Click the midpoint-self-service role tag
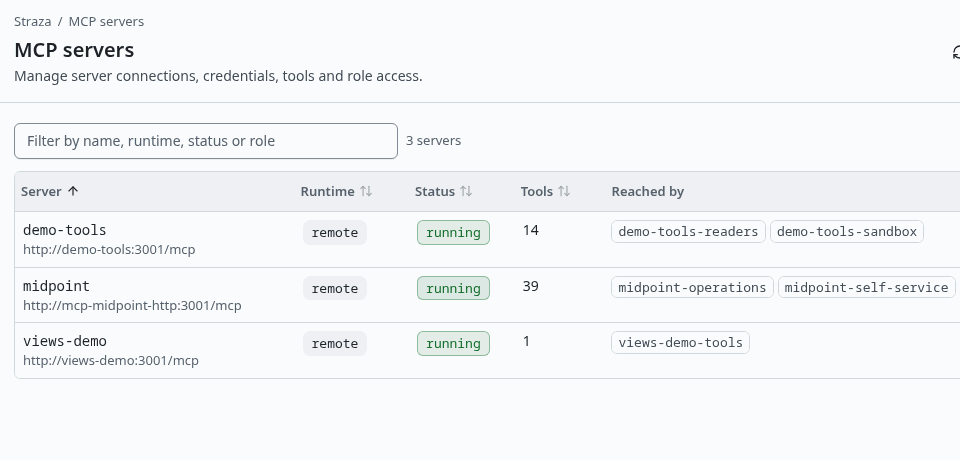Viewport: 960px width, 460px height. 866,287
